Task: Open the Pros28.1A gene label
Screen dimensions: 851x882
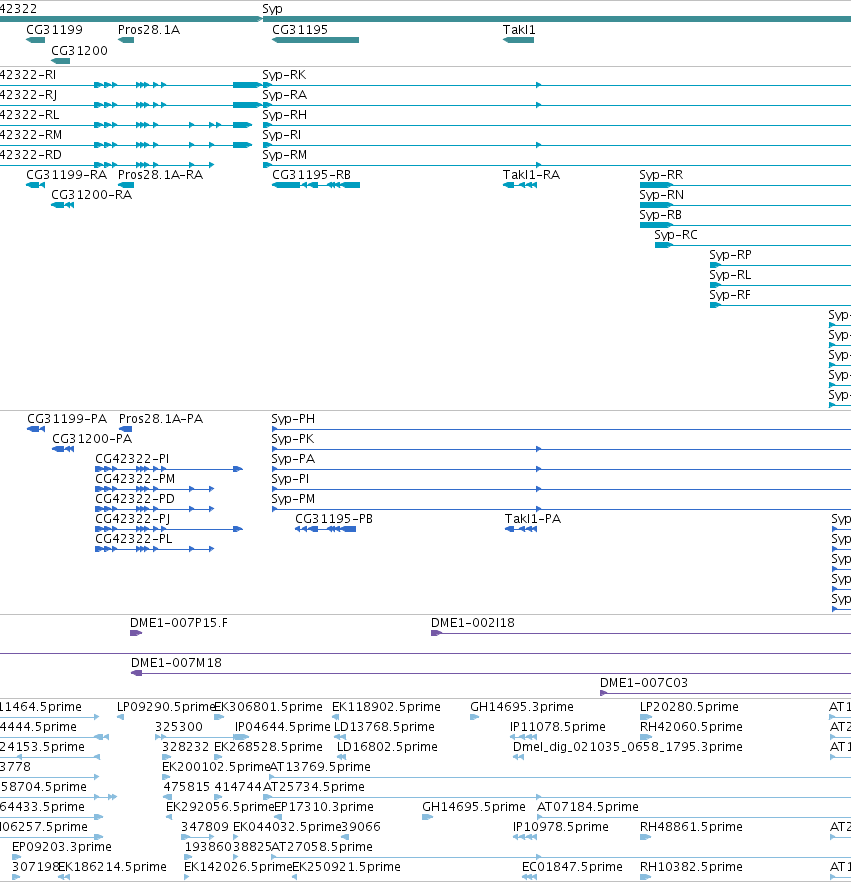Action: 149,30
